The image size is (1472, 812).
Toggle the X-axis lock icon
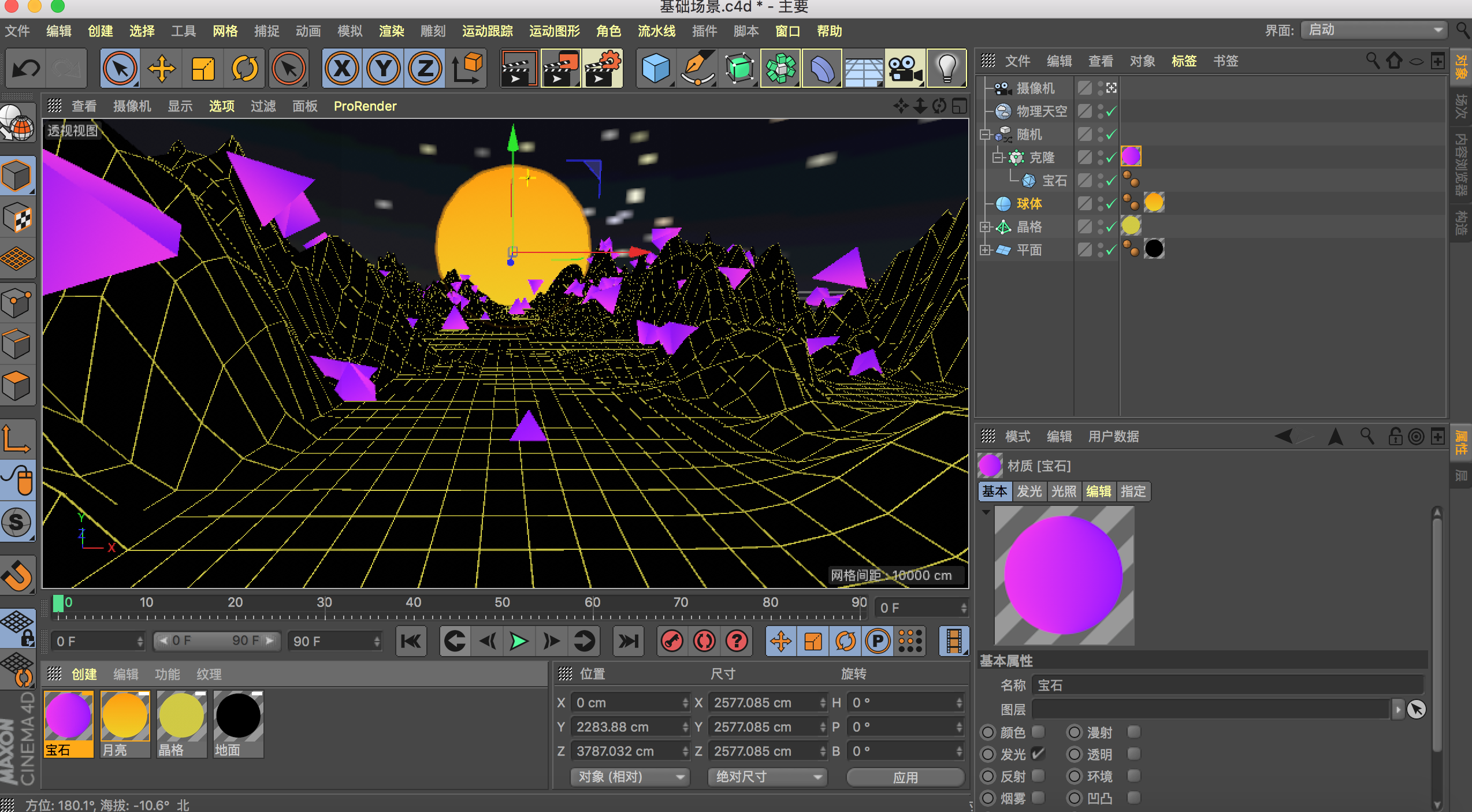pyautogui.click(x=342, y=69)
